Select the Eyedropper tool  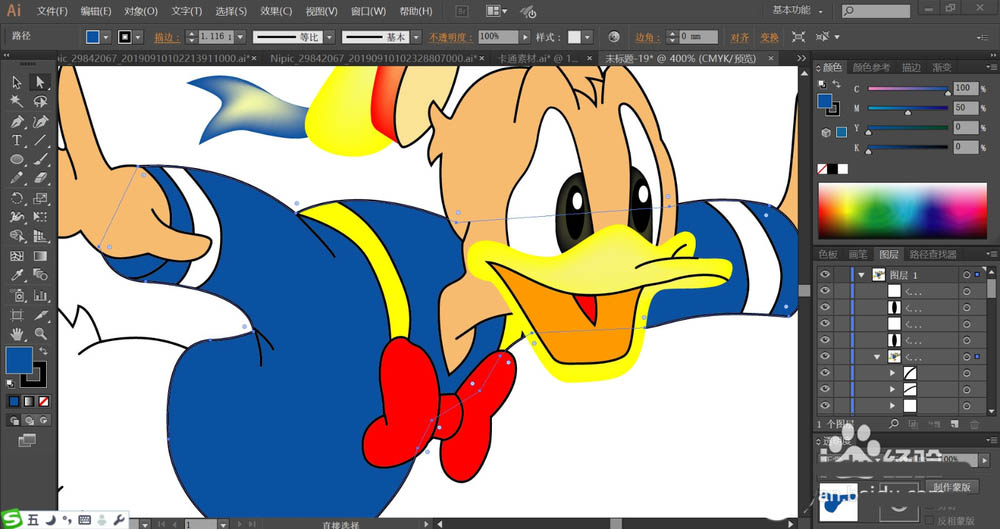(x=17, y=275)
